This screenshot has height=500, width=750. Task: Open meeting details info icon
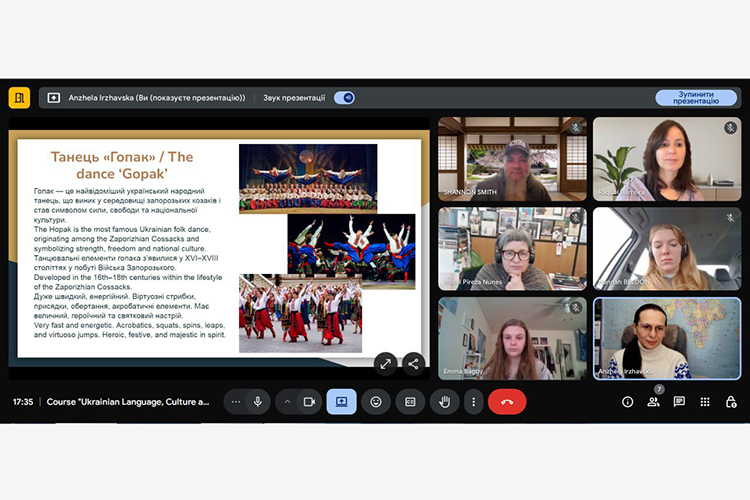627,401
